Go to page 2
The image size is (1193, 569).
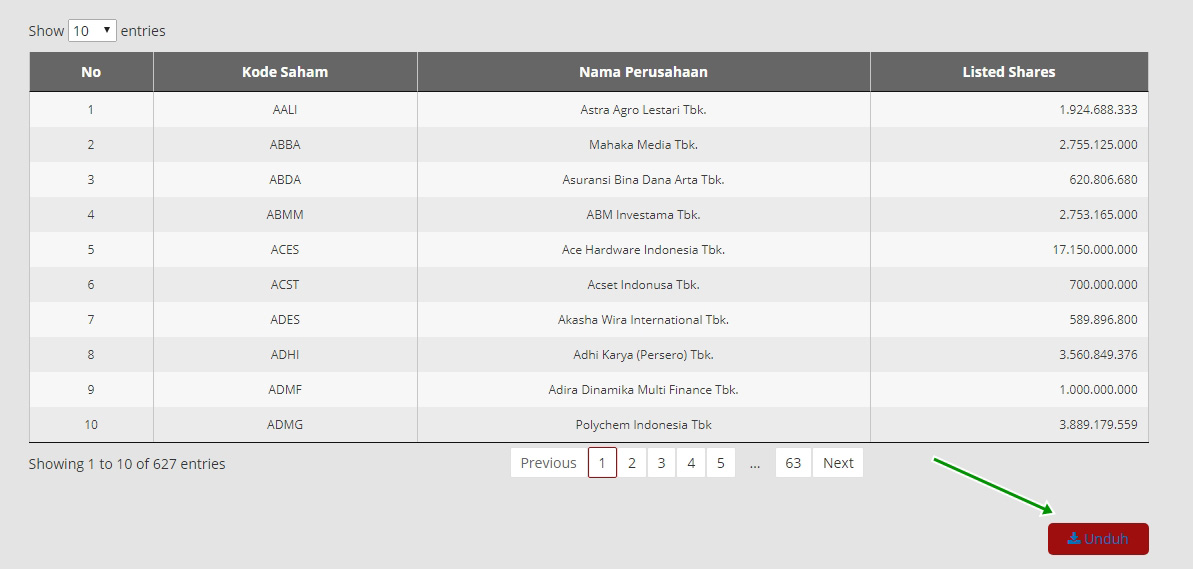pyautogui.click(x=632, y=463)
